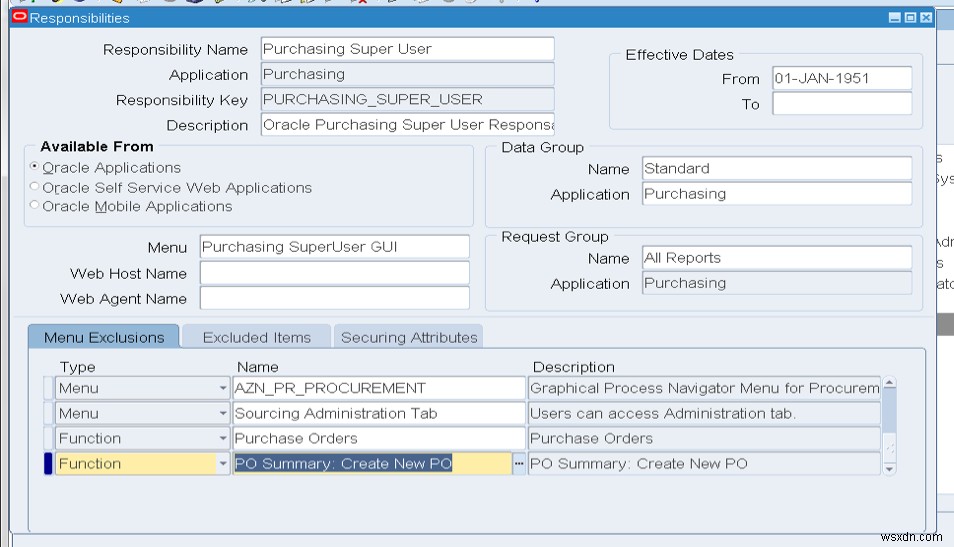Viewport: 954px width, 547px height.
Task: Click the Menu field Purchasing SuperUser GUI
Action: coord(335,247)
